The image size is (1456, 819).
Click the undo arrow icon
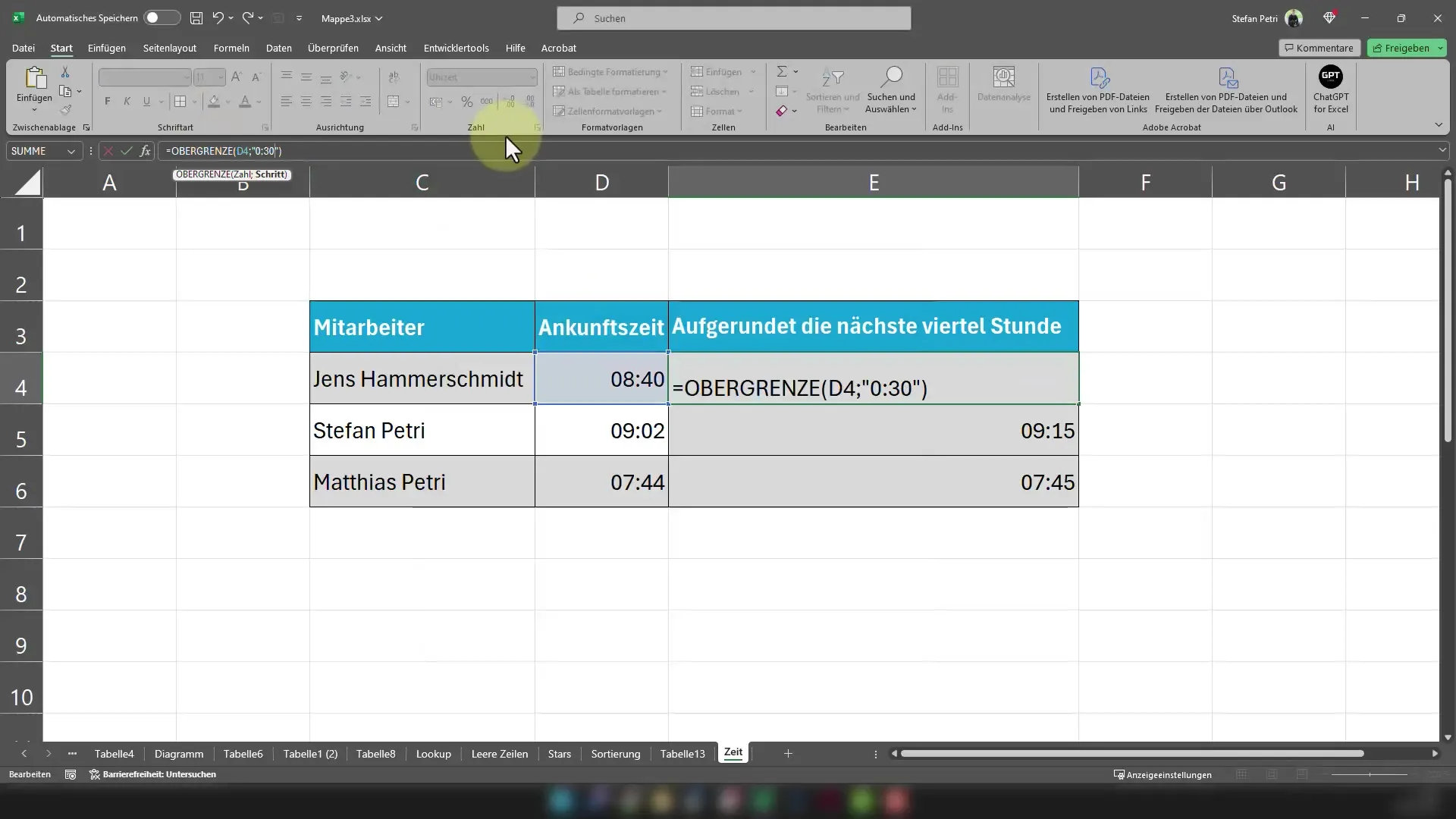(x=218, y=17)
